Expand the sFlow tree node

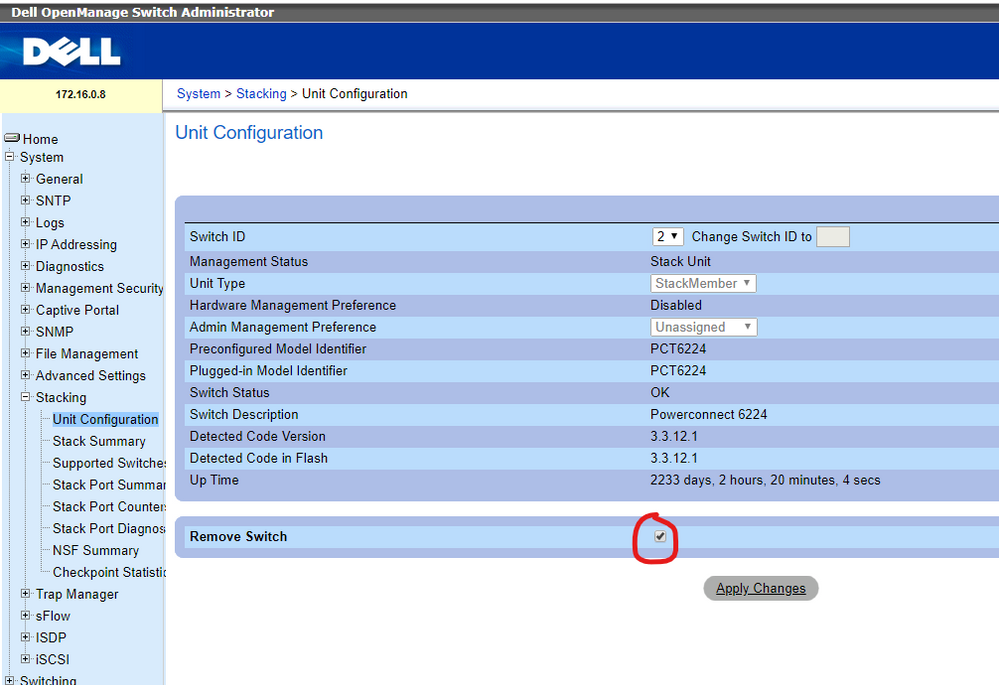pos(25,615)
